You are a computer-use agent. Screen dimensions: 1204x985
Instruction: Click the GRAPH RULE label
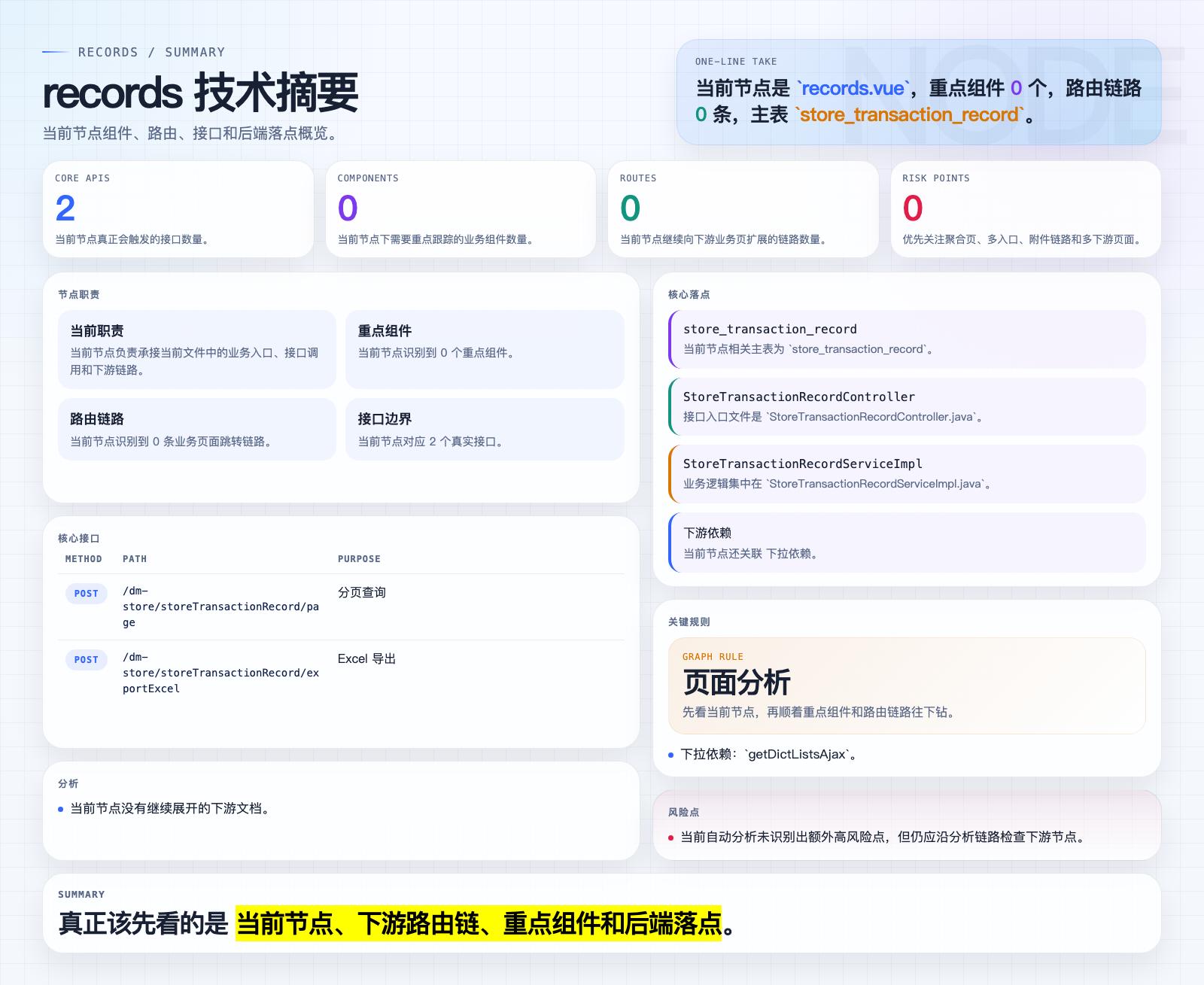tap(713, 657)
